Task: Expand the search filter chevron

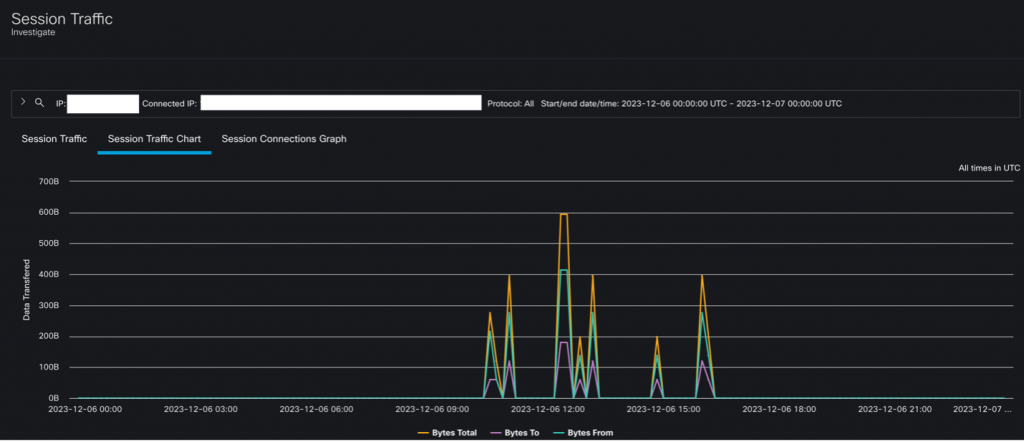Action: point(23,102)
